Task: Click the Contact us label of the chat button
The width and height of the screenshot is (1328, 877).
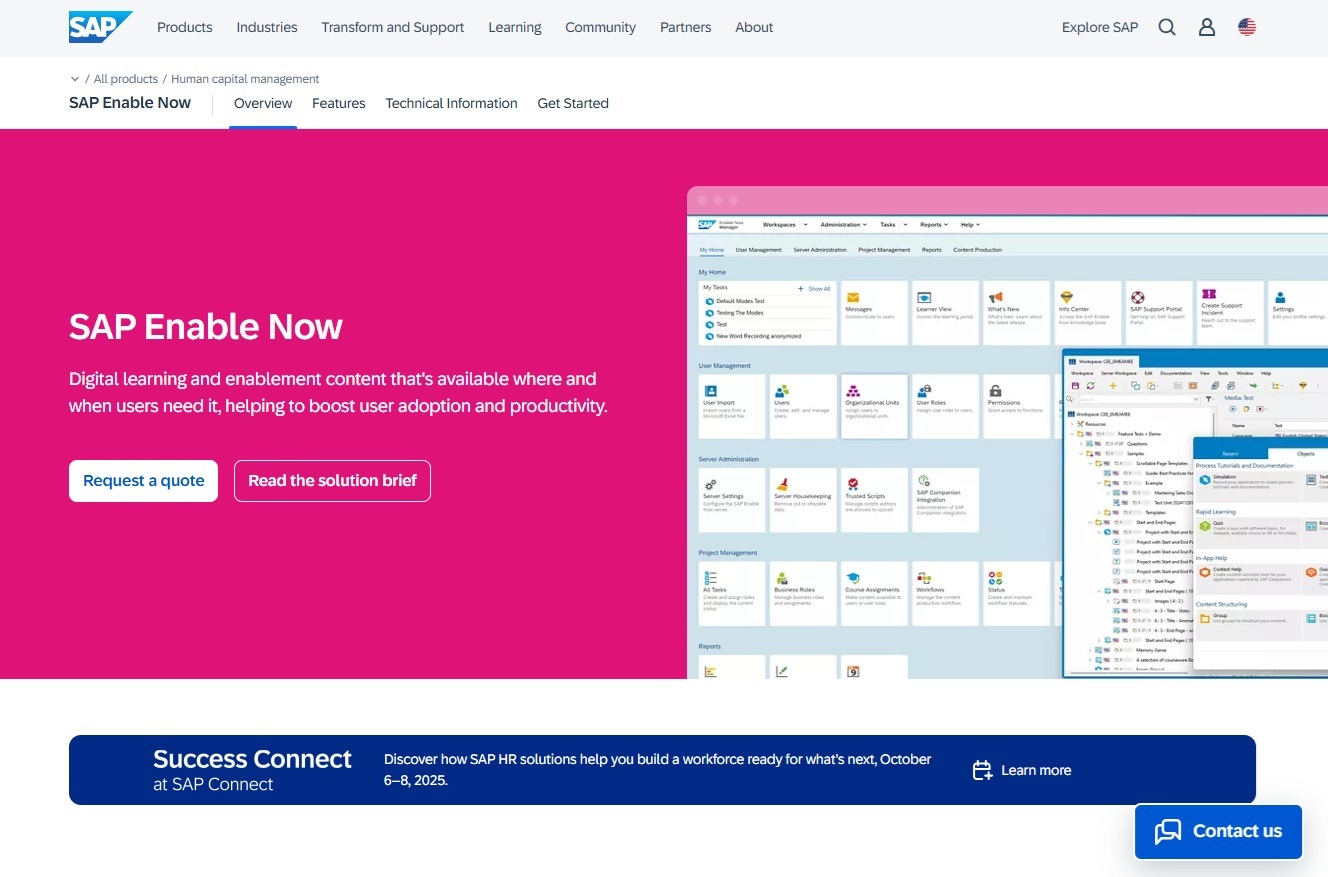Action: click(x=1237, y=831)
